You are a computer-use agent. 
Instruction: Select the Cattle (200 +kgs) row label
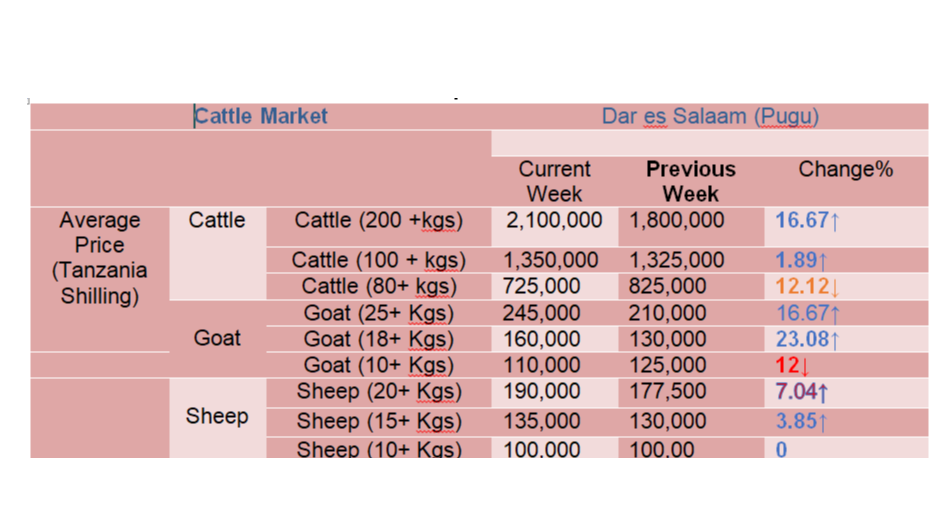(x=378, y=220)
